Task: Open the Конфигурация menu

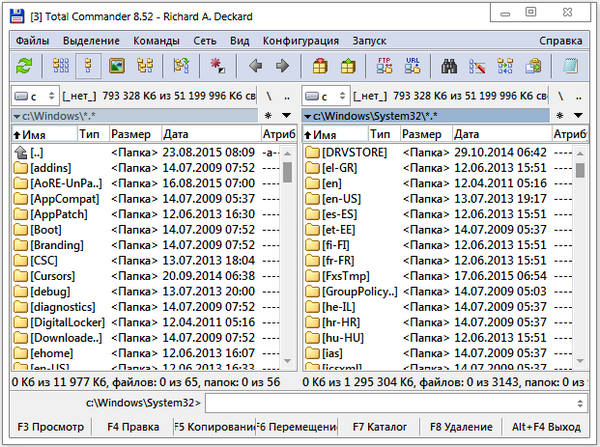Action: [300, 41]
